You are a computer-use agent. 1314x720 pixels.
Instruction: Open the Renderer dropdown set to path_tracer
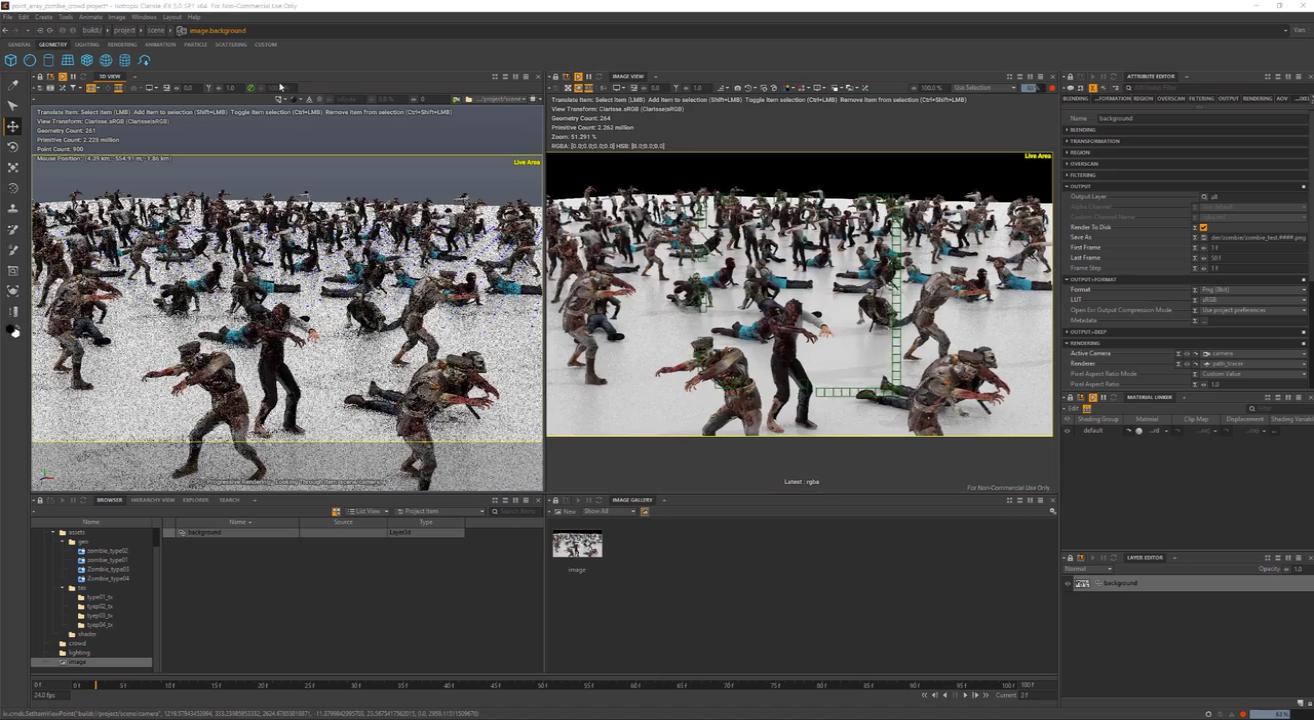point(1253,363)
